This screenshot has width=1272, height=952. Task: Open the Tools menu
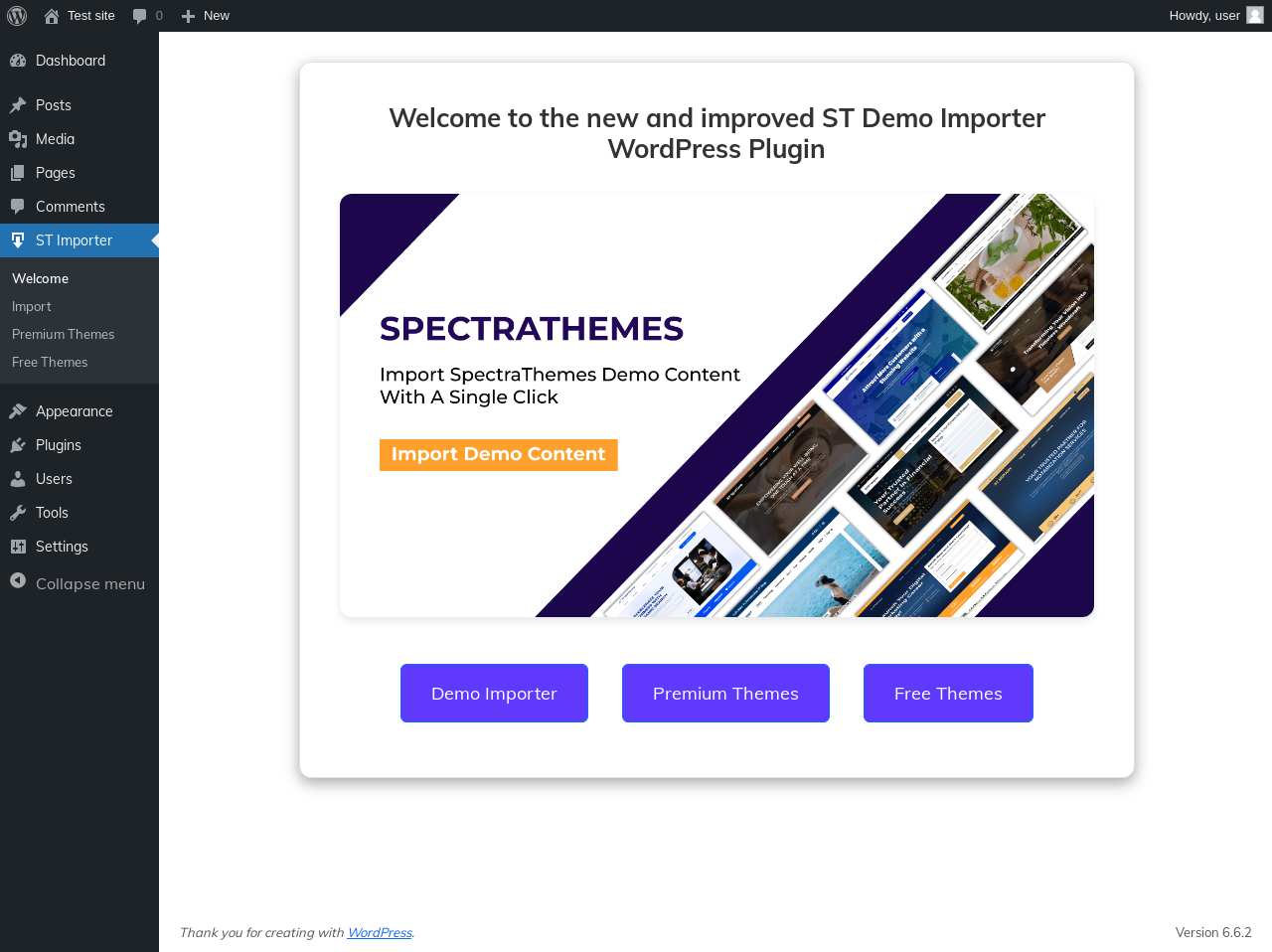coord(79,513)
